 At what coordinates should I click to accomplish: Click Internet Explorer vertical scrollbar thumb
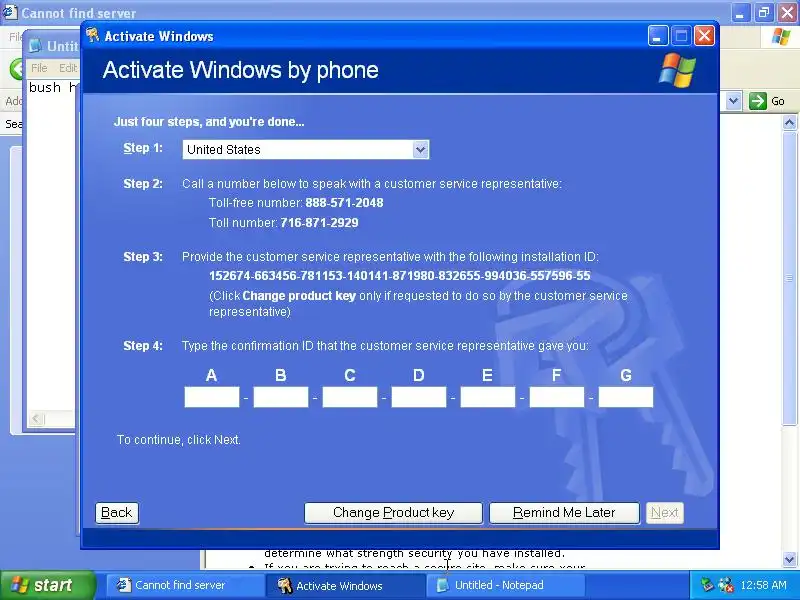789,278
